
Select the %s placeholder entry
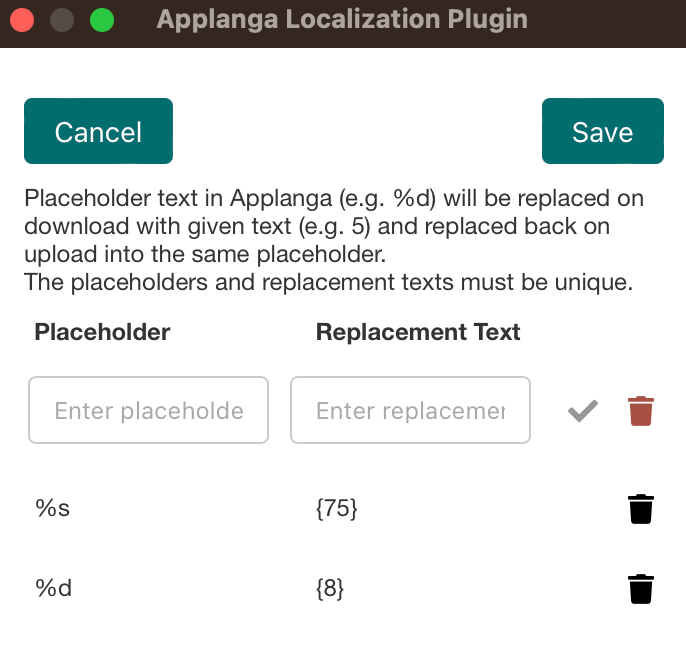coord(52,508)
